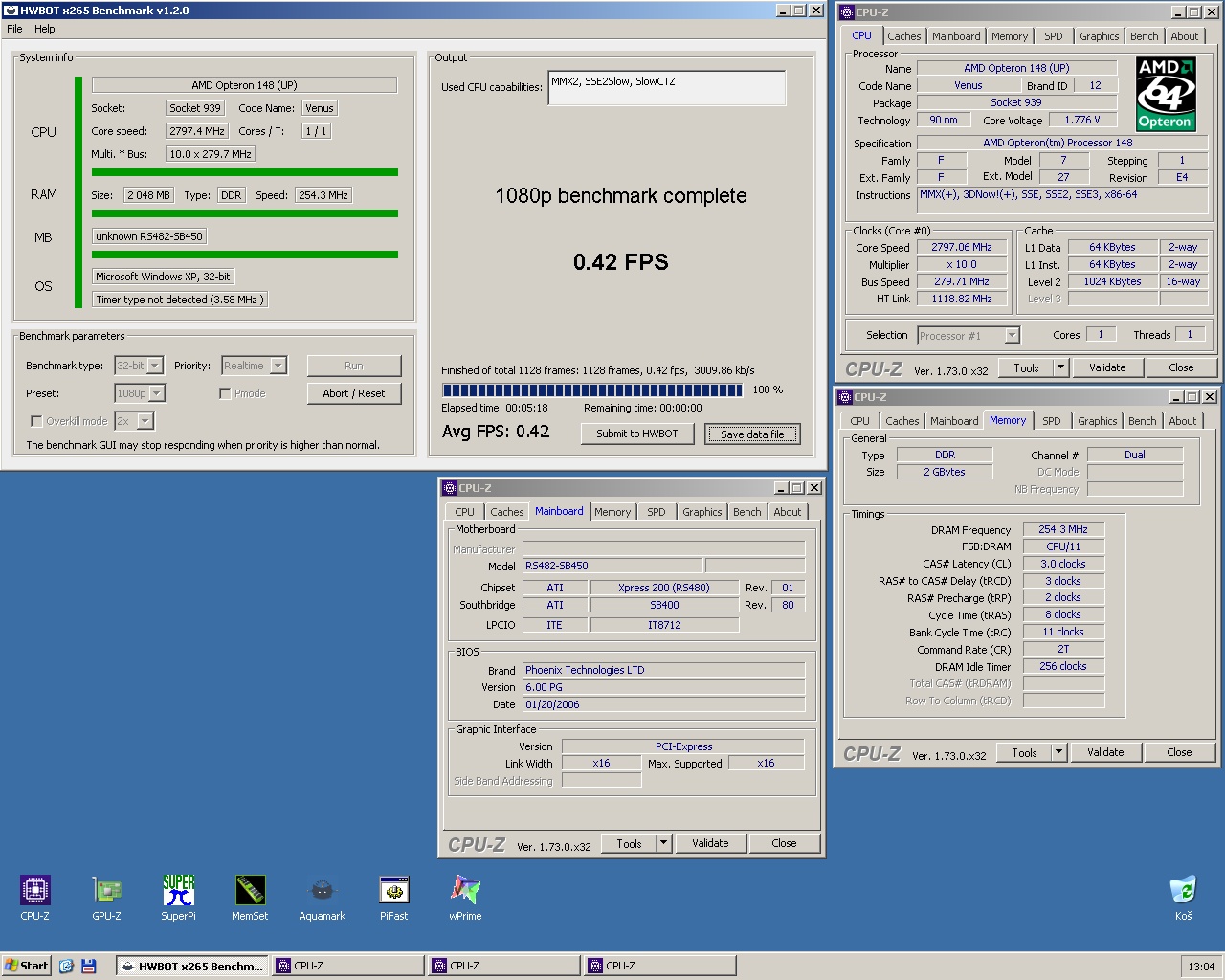Click the CPU-Z Memory window title icon
Screen dimensions: 1225x980
(845, 397)
